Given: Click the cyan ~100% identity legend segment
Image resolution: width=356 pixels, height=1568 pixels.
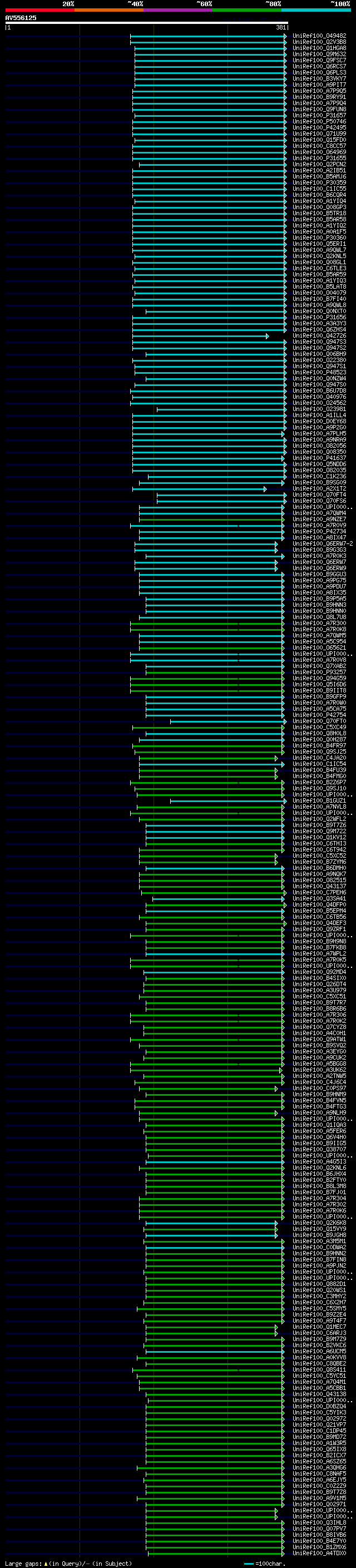Looking at the screenshot, I should click(317, 11).
